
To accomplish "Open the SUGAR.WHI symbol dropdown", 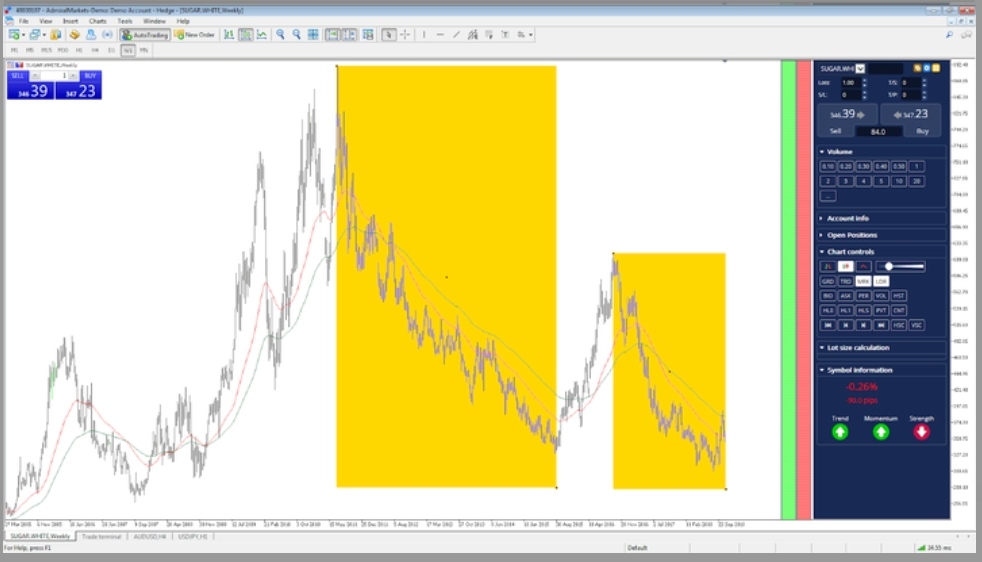I will point(860,68).
